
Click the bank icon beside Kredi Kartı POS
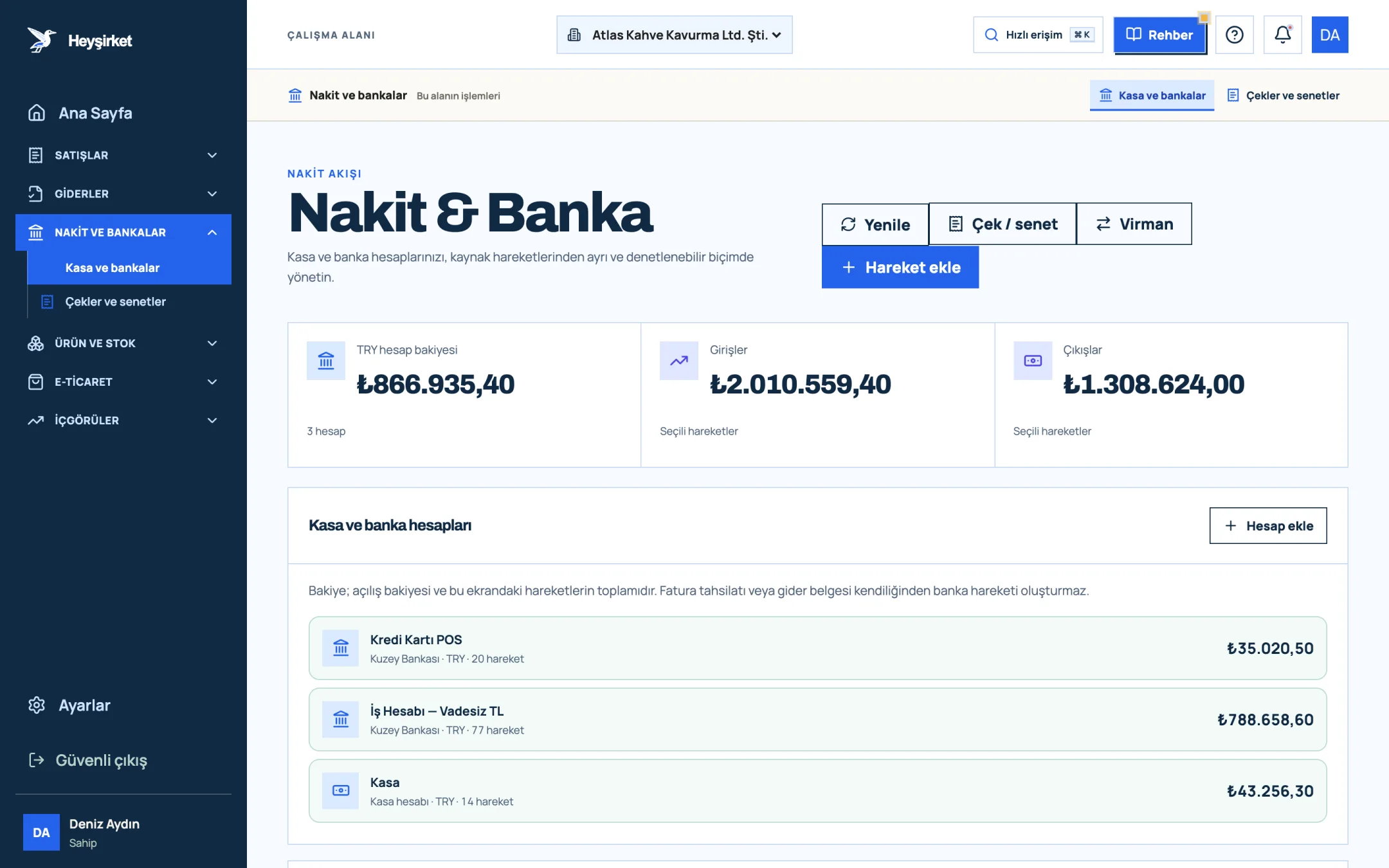point(341,648)
